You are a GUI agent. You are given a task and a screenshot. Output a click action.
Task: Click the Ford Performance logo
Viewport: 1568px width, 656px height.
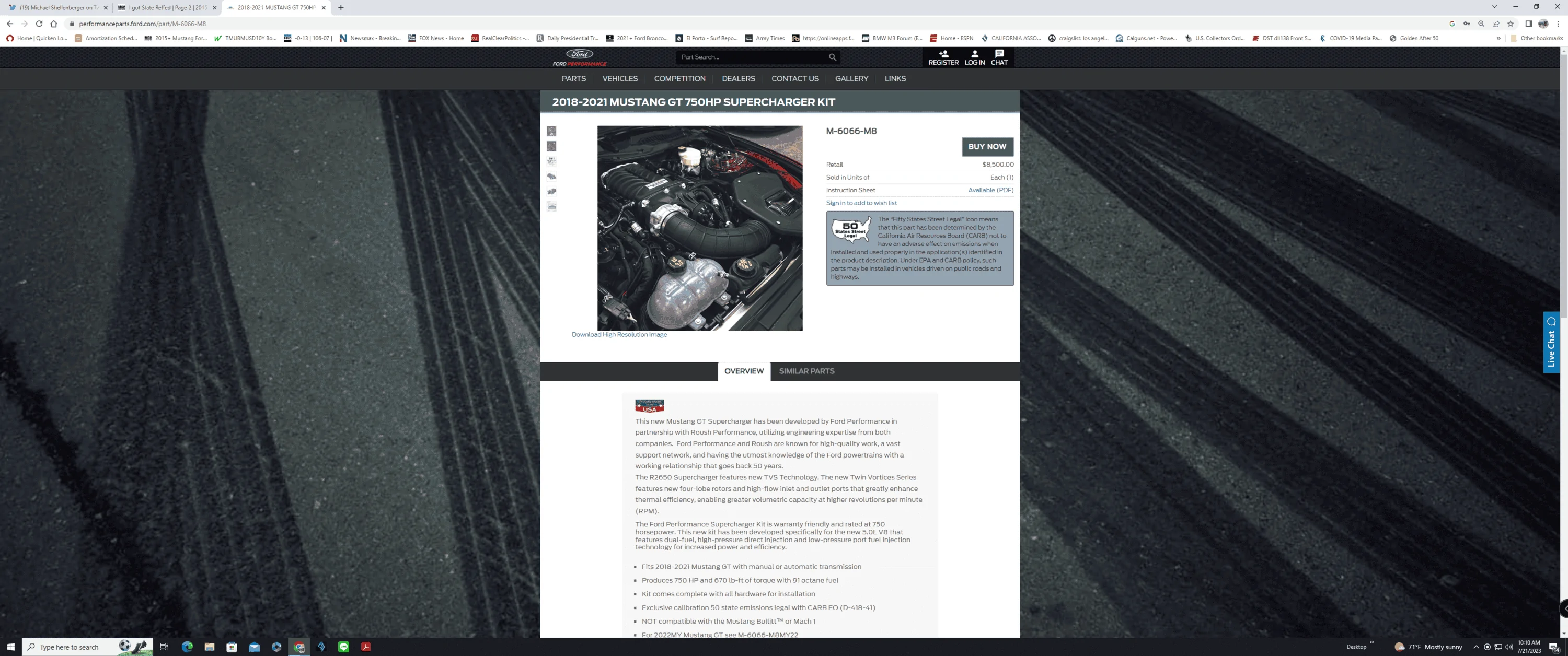(579, 57)
